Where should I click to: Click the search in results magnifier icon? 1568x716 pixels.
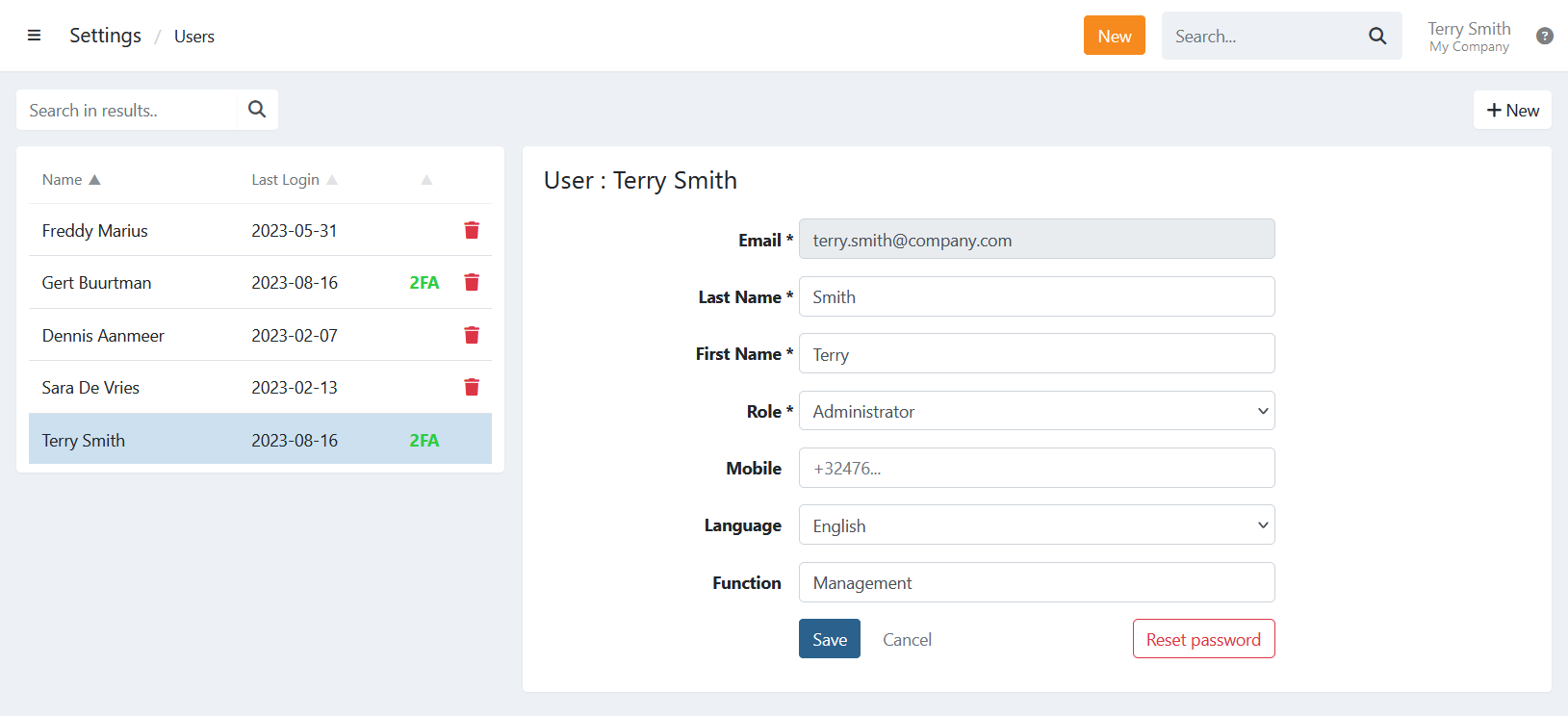(x=257, y=110)
